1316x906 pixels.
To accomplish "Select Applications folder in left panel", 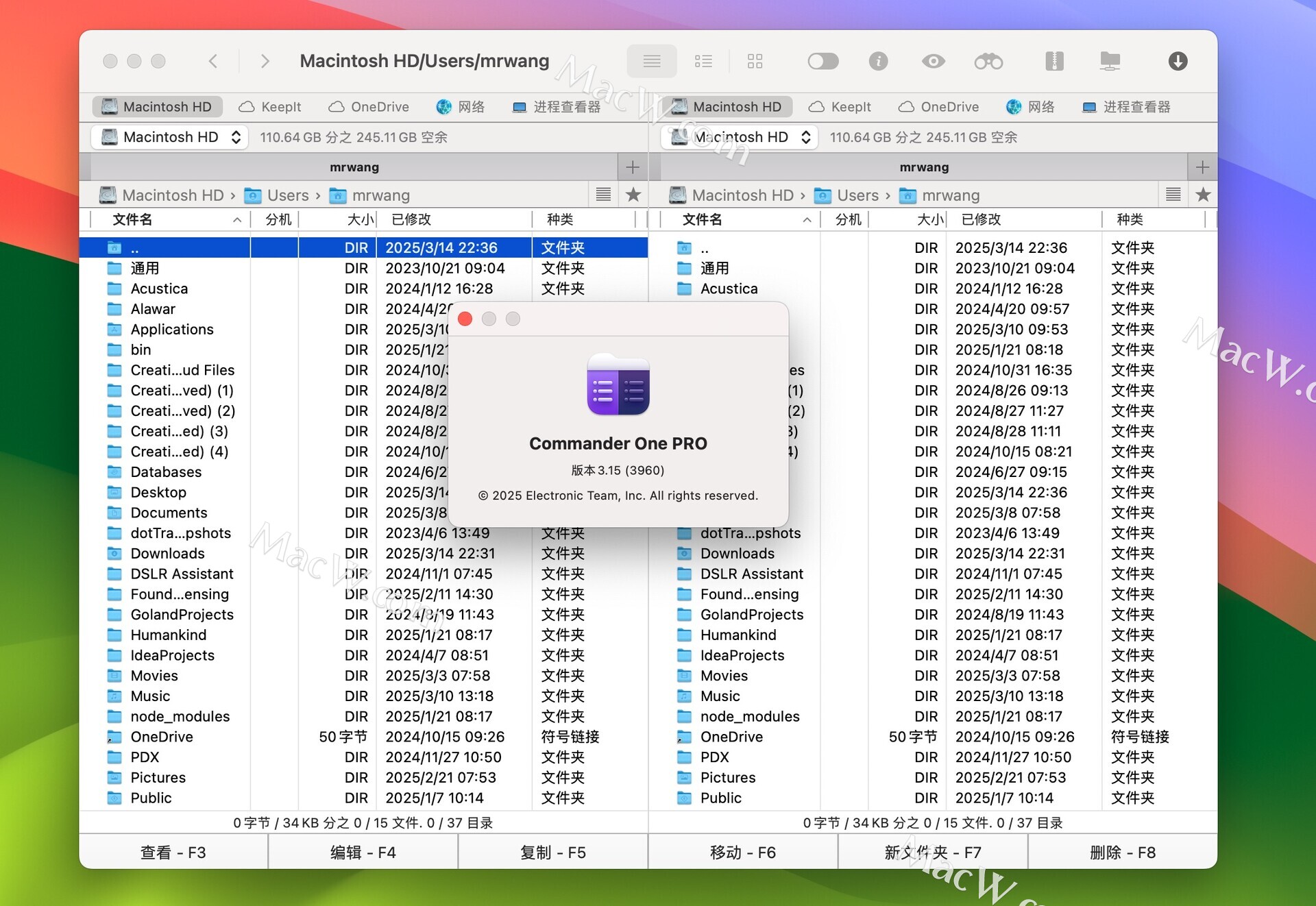I will click(x=363, y=329).
